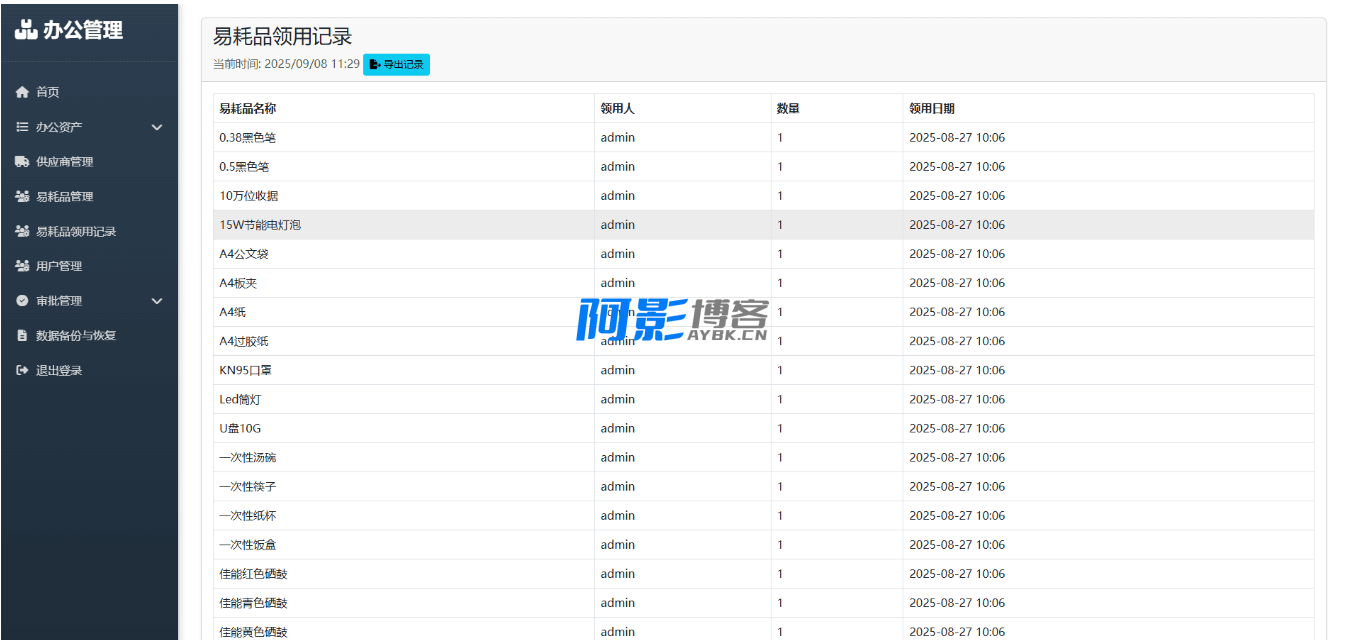Click the users icon beside 用户管理
The image size is (1345, 640).
(x=22, y=266)
